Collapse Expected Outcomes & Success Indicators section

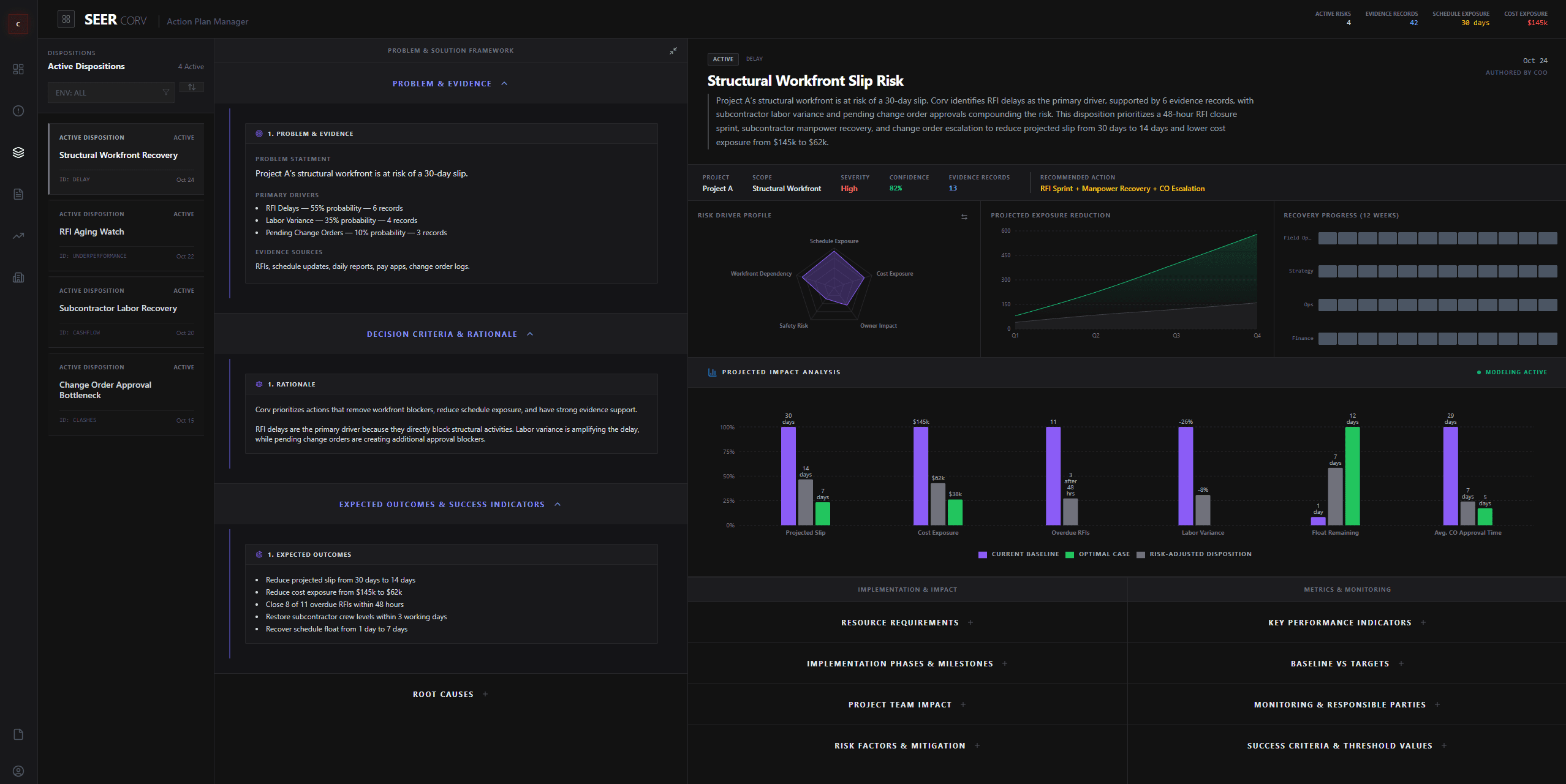[x=450, y=504]
